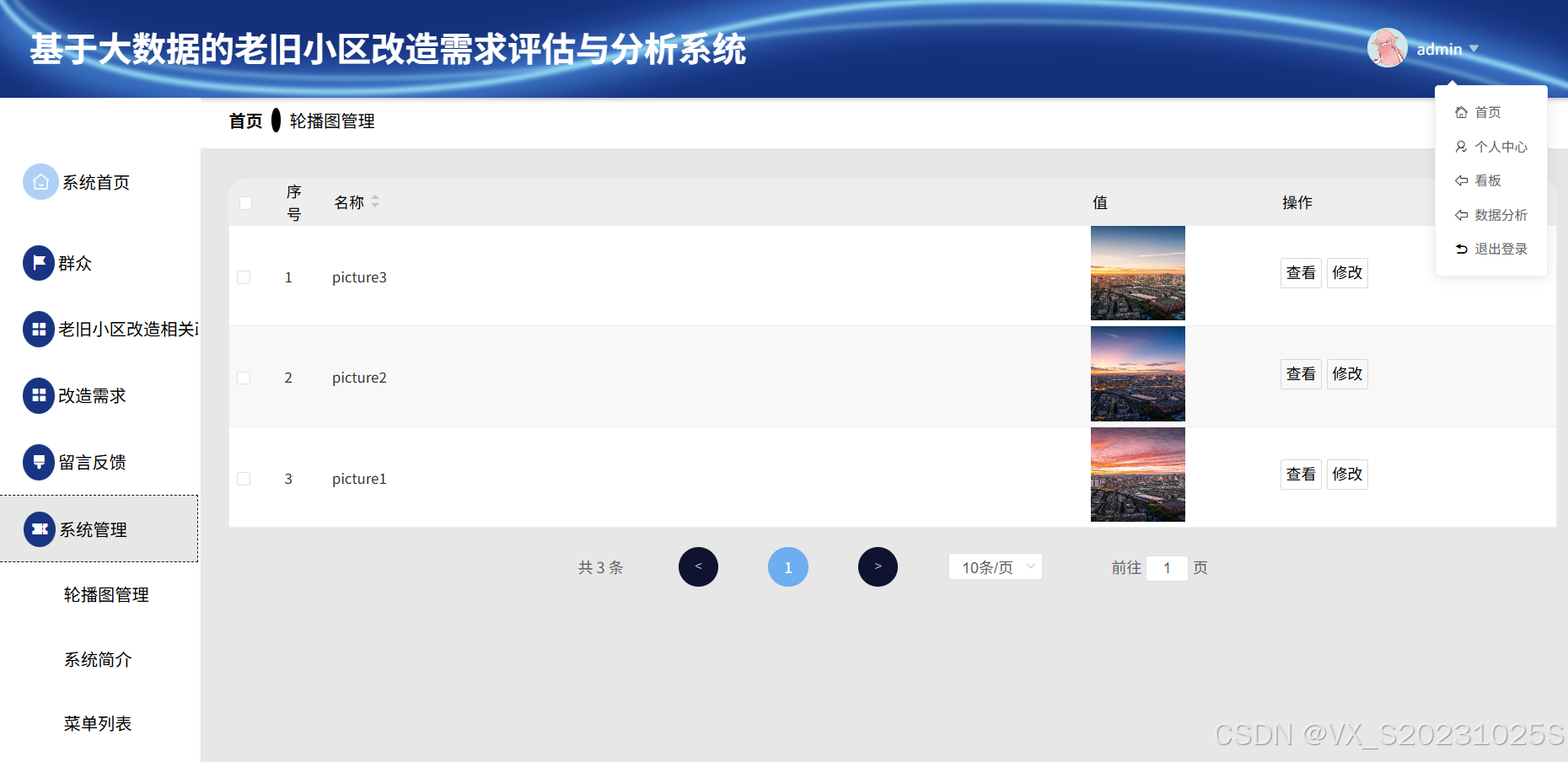Toggle the select-all checkbox in table header
Viewport: 1568px width, 762px height.
pyautogui.click(x=246, y=203)
